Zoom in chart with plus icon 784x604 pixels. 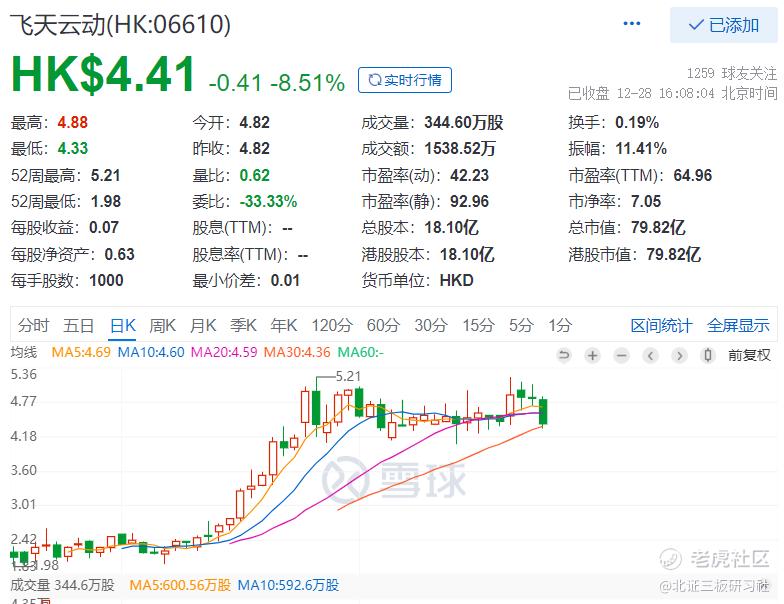(x=592, y=356)
